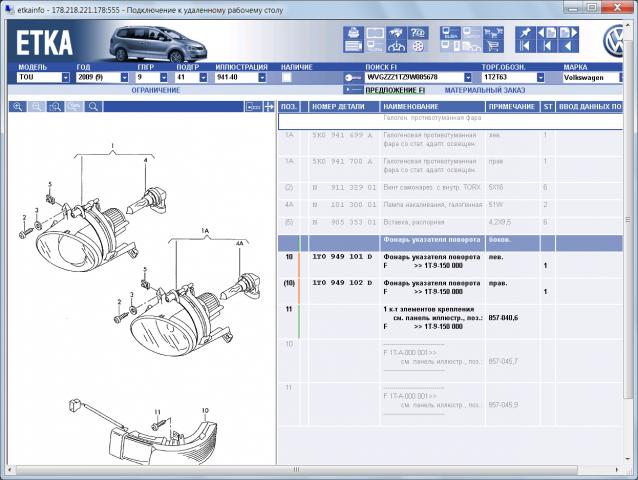Click the left-arrow with bar icon, middle
Viewport: 638px width, 480px height.
pyautogui.click(x=547, y=46)
